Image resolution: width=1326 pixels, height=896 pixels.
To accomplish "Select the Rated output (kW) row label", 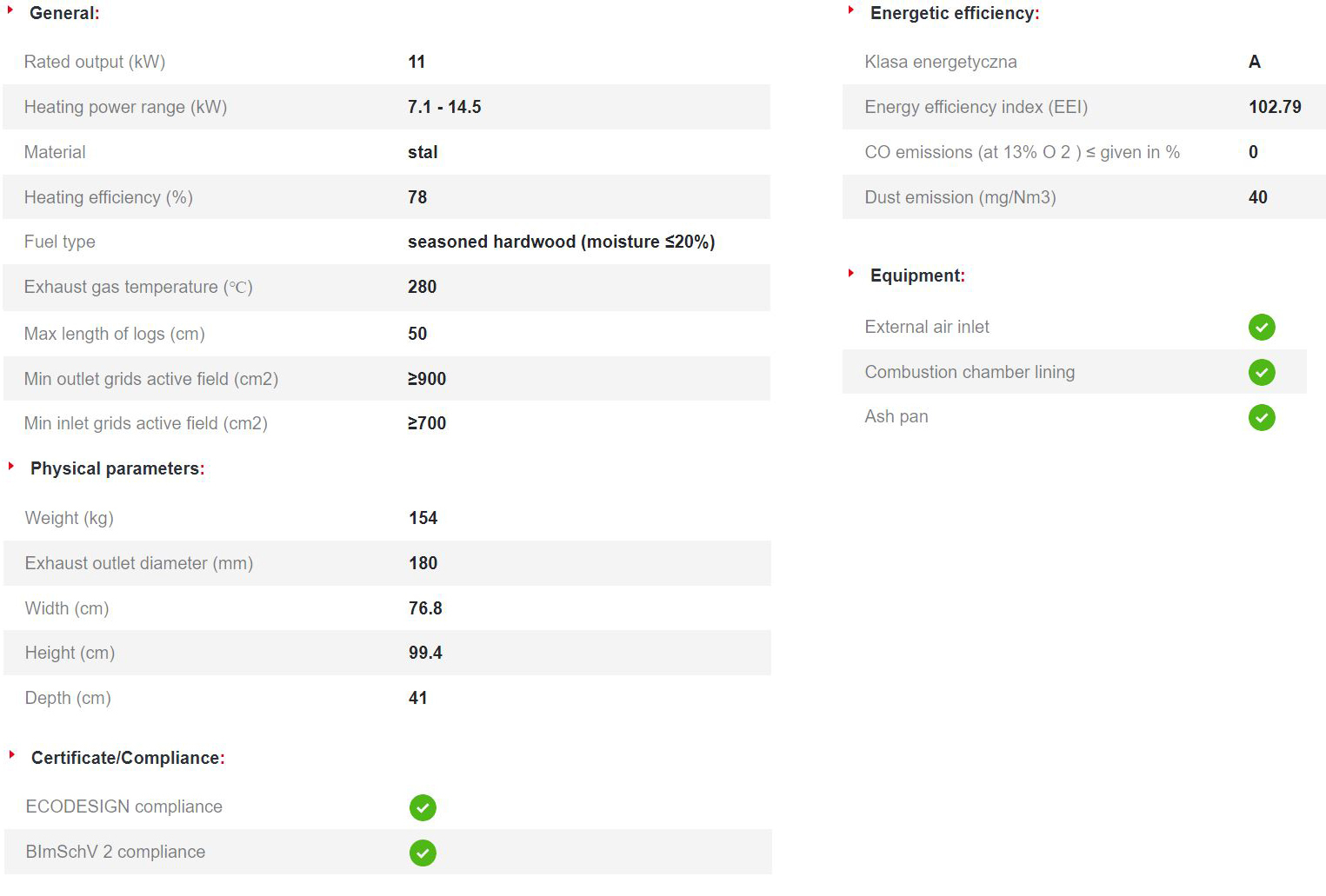I will [95, 62].
